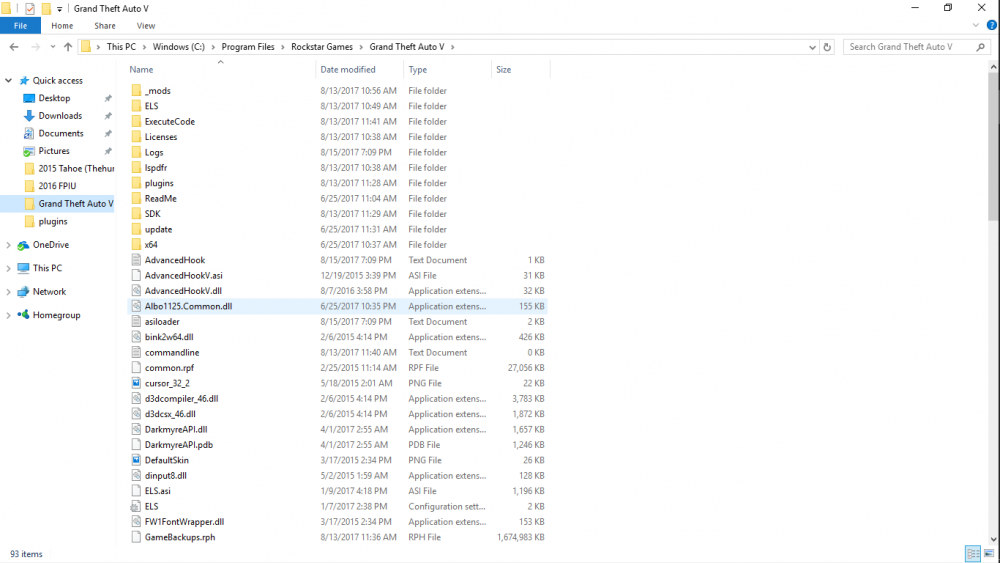This screenshot has width=1000, height=563.
Task: Open the Help question mark icon
Action: 992,26
